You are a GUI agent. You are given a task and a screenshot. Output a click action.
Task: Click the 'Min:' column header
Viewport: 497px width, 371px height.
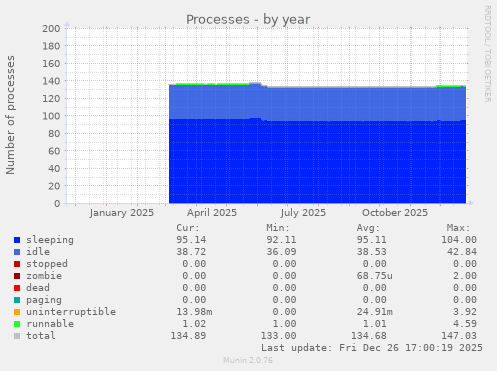[278, 228]
